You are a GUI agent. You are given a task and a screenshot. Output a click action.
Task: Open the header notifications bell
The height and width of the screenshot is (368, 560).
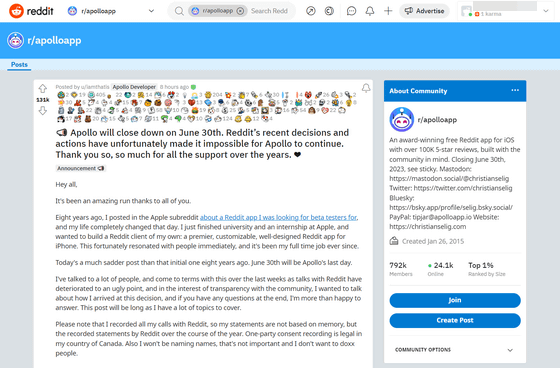click(370, 11)
